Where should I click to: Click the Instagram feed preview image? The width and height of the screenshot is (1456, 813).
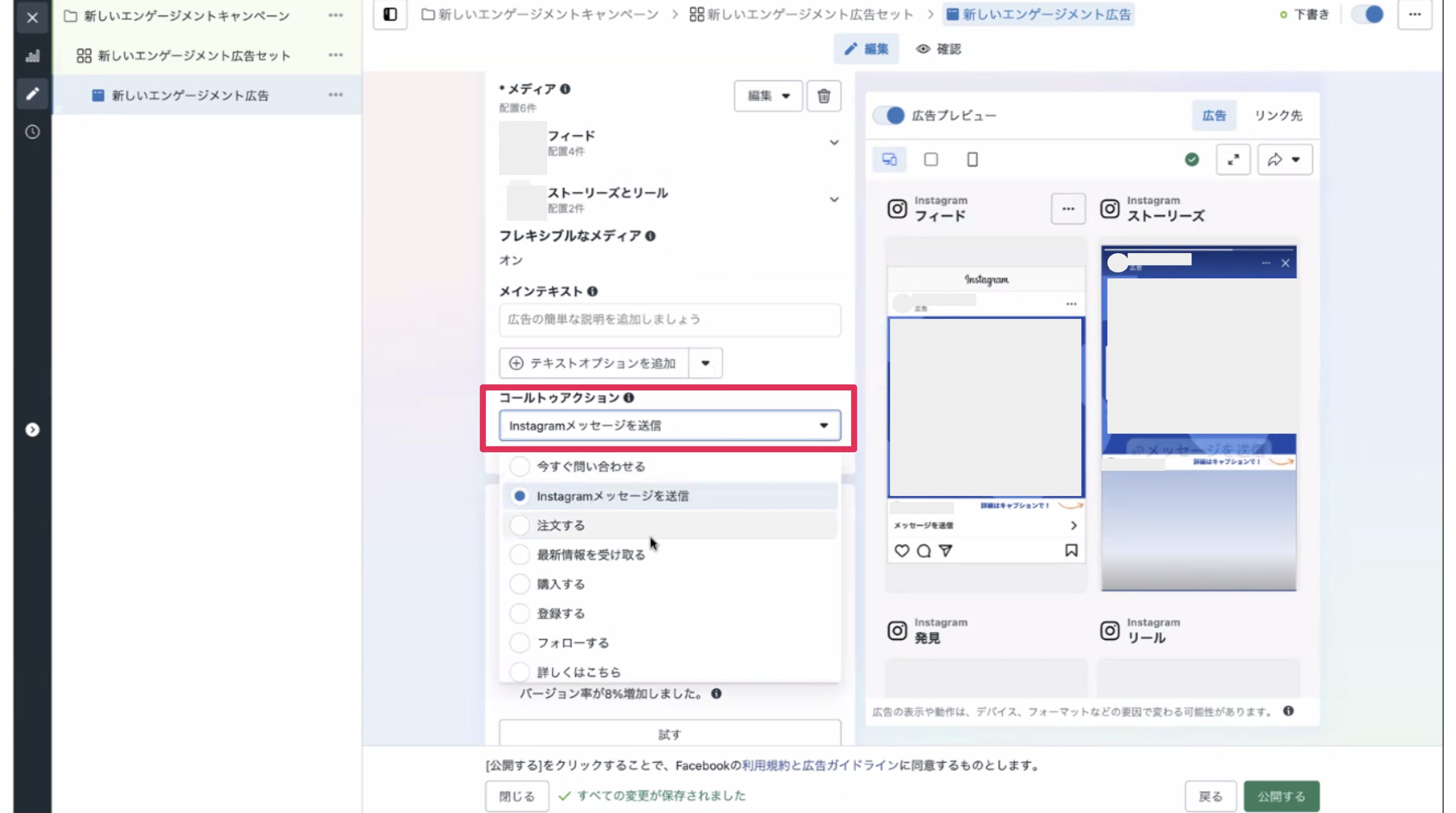986,407
